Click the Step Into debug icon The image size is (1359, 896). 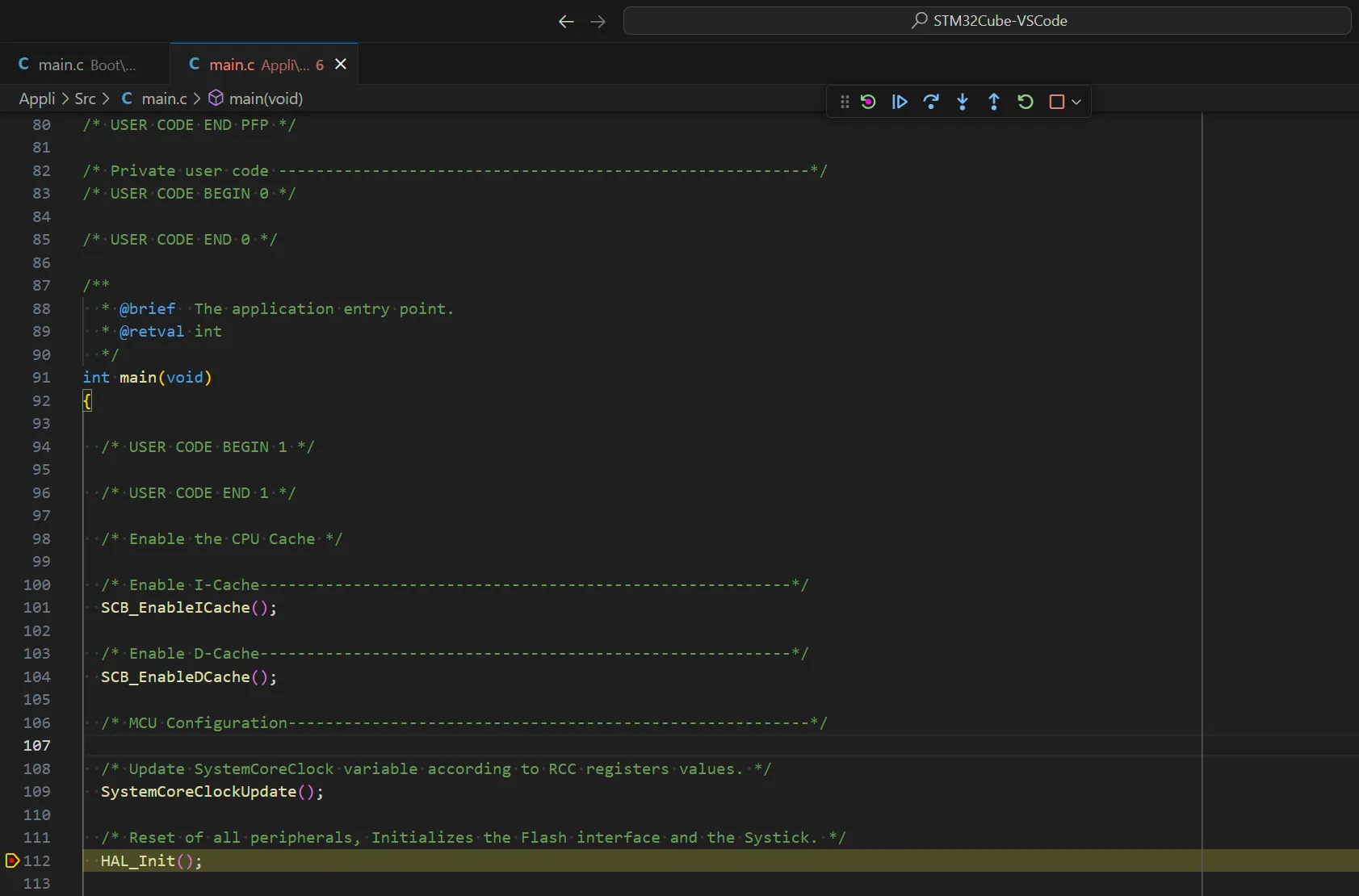point(962,102)
